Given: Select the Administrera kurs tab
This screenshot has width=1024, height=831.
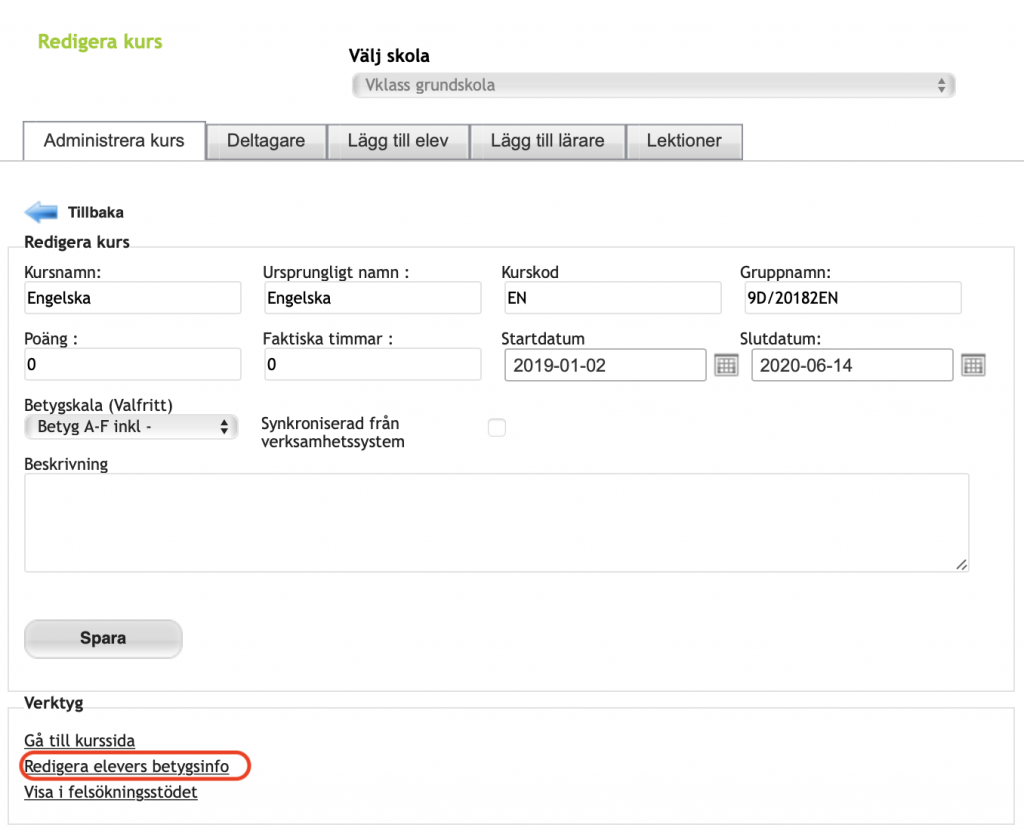Looking at the screenshot, I should click(x=114, y=141).
